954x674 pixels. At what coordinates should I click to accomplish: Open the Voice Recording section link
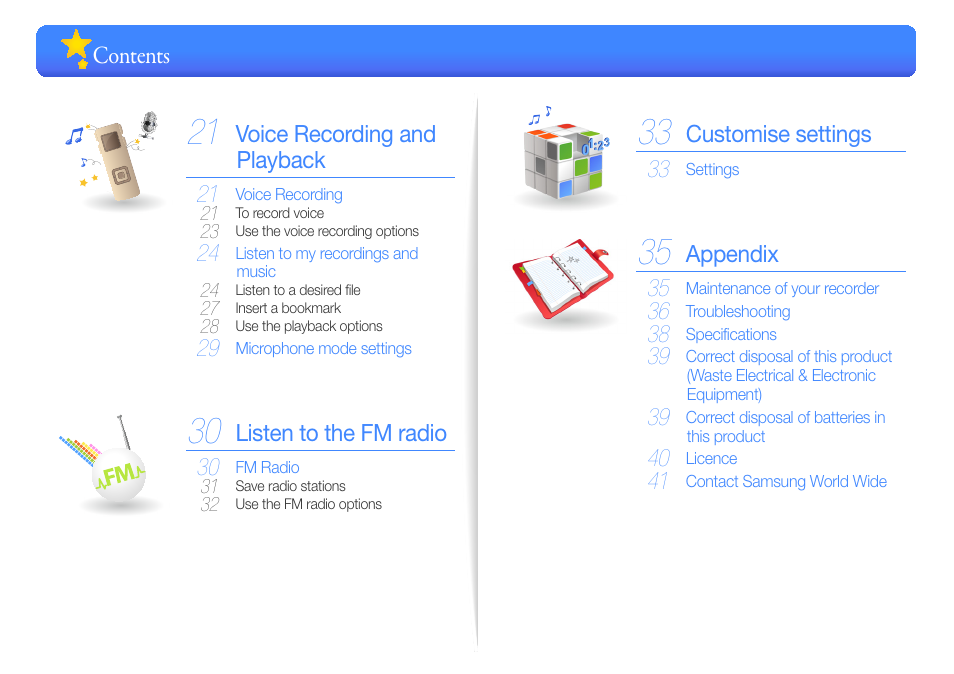pyautogui.click(x=289, y=195)
